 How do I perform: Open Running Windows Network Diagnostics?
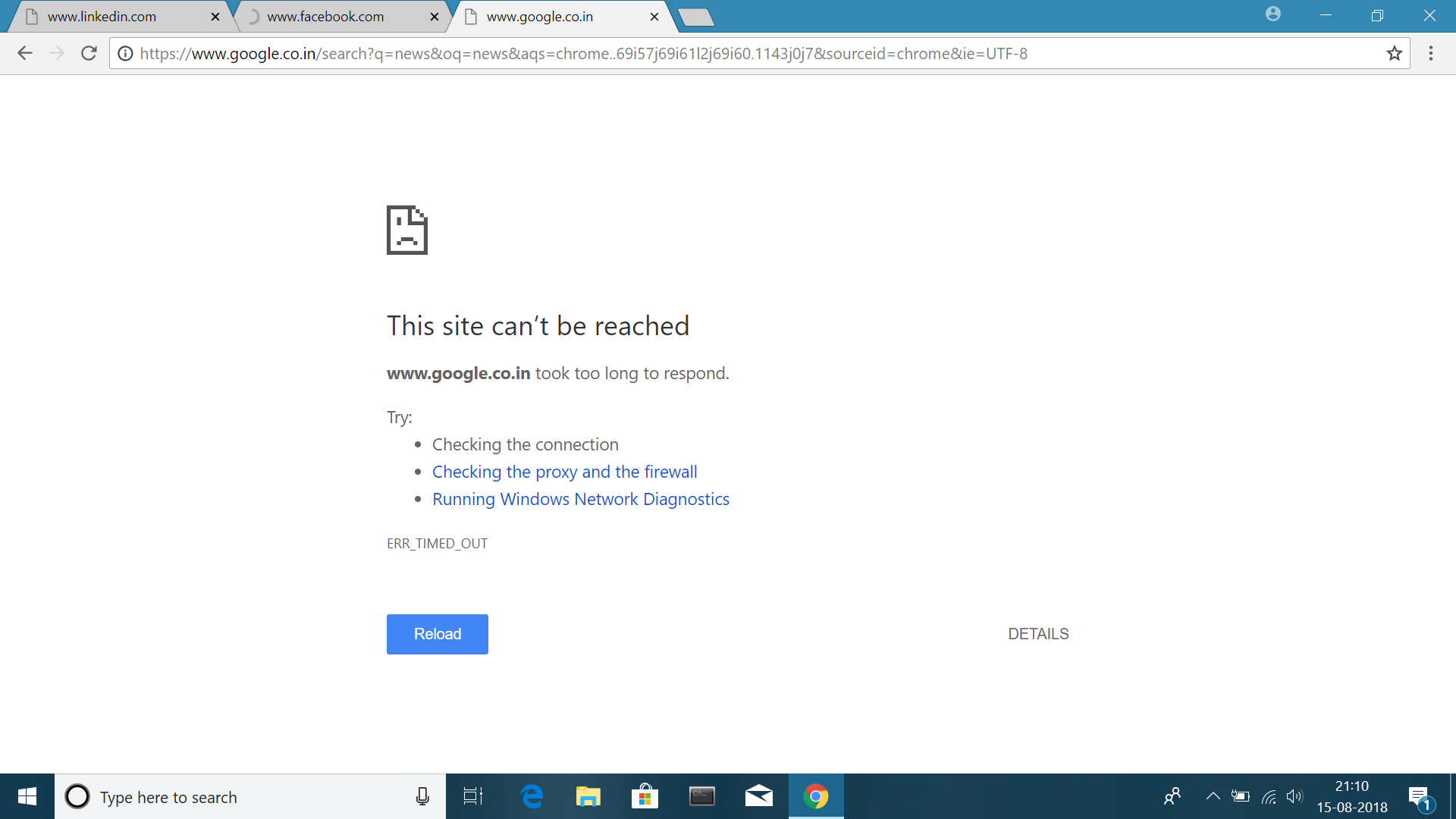click(580, 498)
